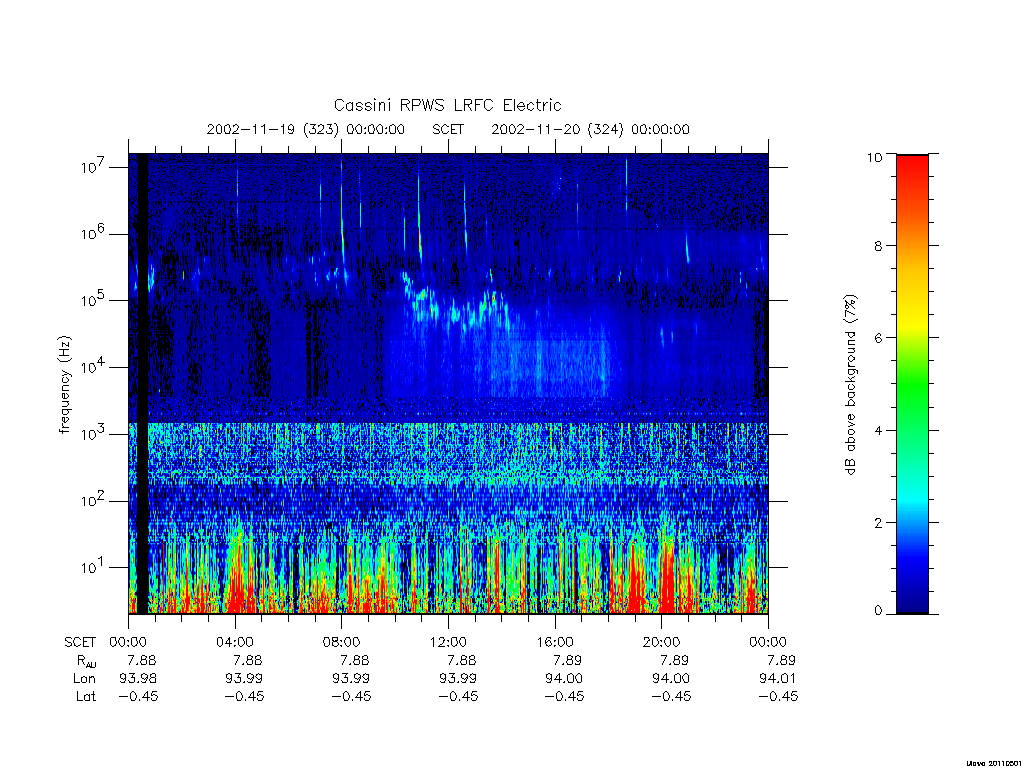
Task: Select the 08:00 SCET time tick label
Action: pos(341,642)
